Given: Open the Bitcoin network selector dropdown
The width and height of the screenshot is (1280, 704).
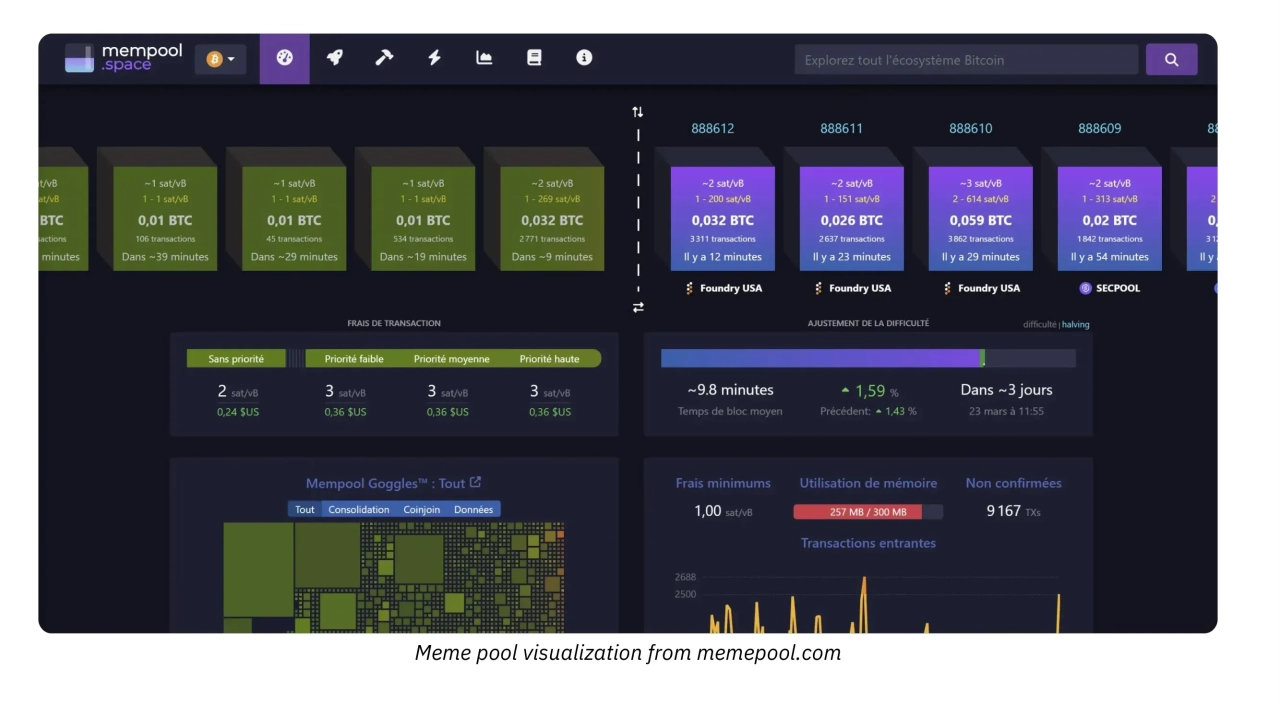Looking at the screenshot, I should (x=220, y=59).
